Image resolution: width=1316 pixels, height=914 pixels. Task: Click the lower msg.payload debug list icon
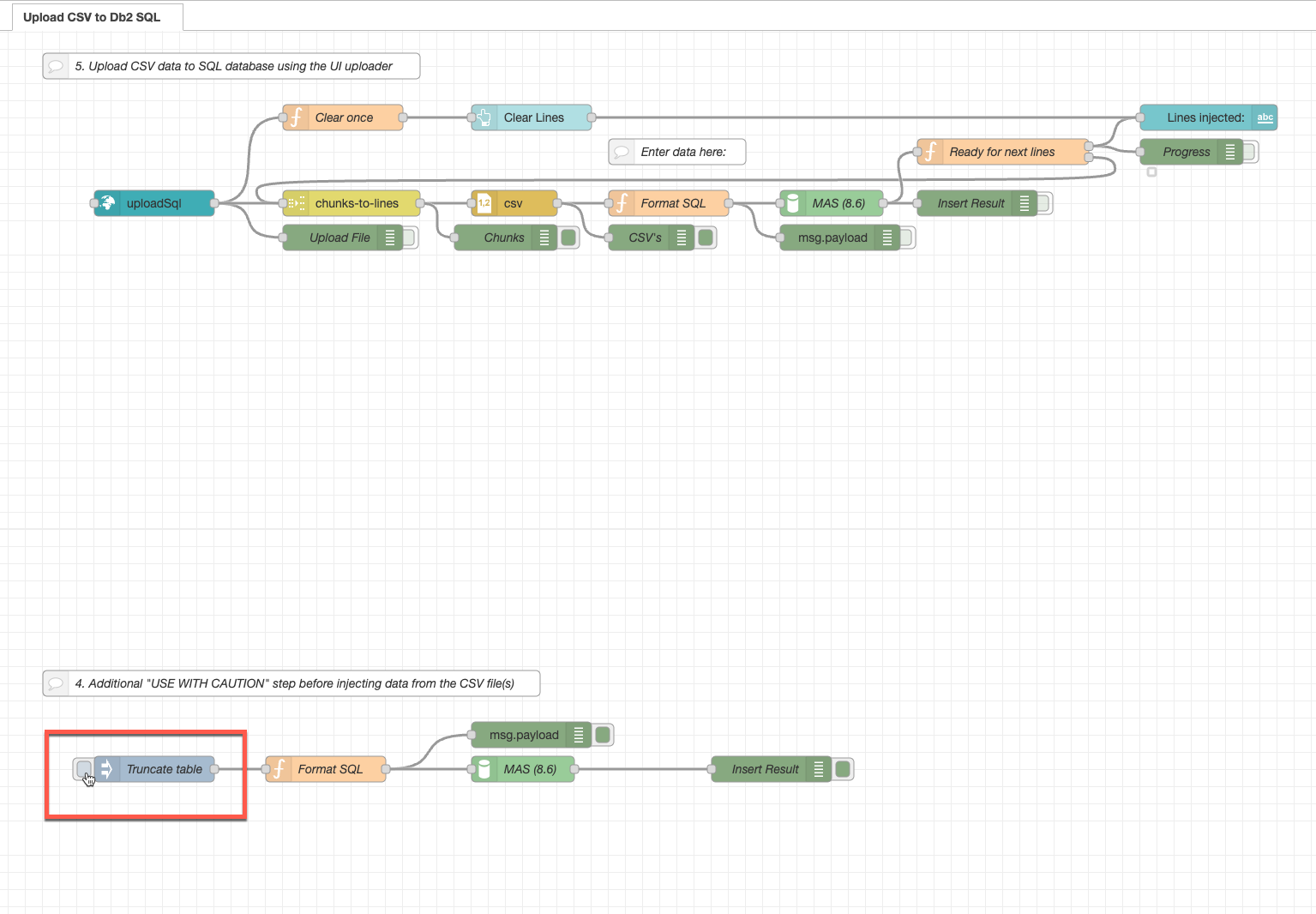click(579, 735)
